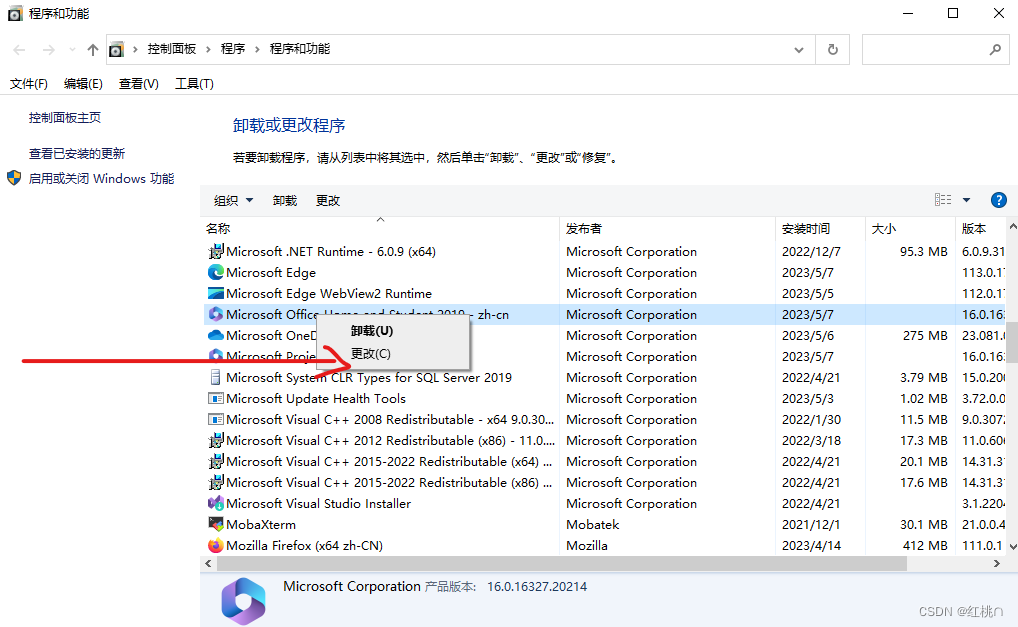The width and height of the screenshot is (1018, 627).
Task: Select the MobaXterm icon
Action: coord(216,523)
